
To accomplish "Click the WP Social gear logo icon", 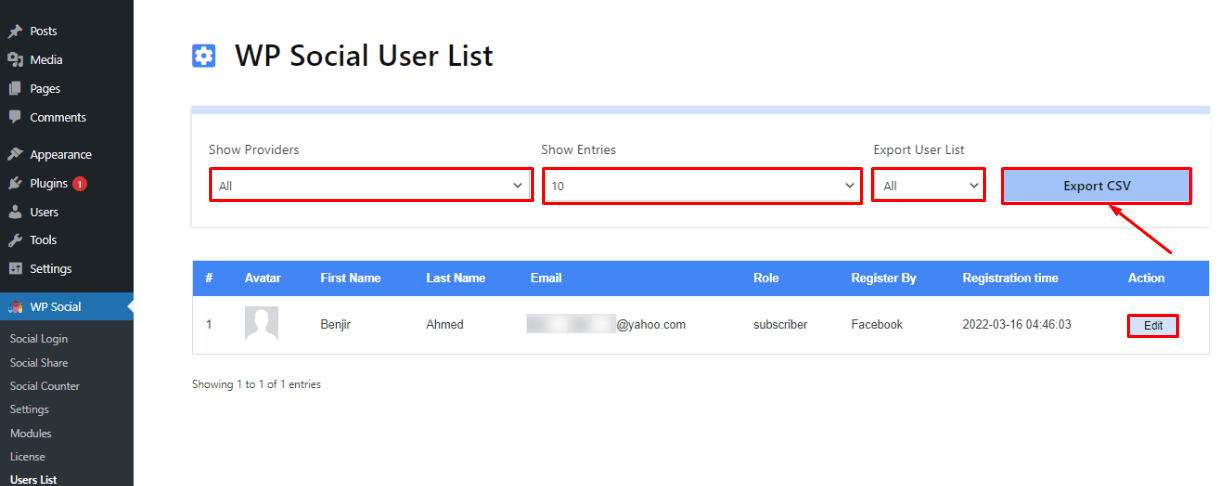I will point(204,56).
